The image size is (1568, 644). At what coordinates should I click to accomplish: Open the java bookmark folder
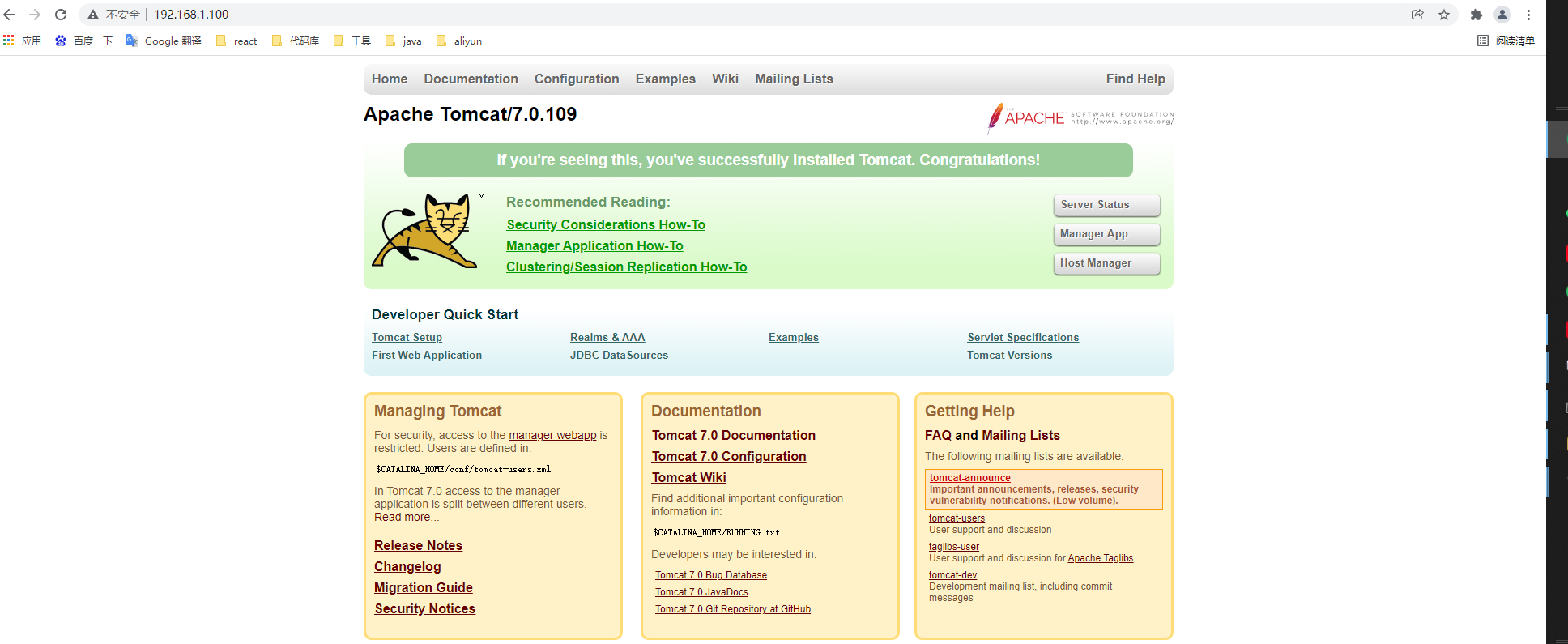(x=403, y=41)
